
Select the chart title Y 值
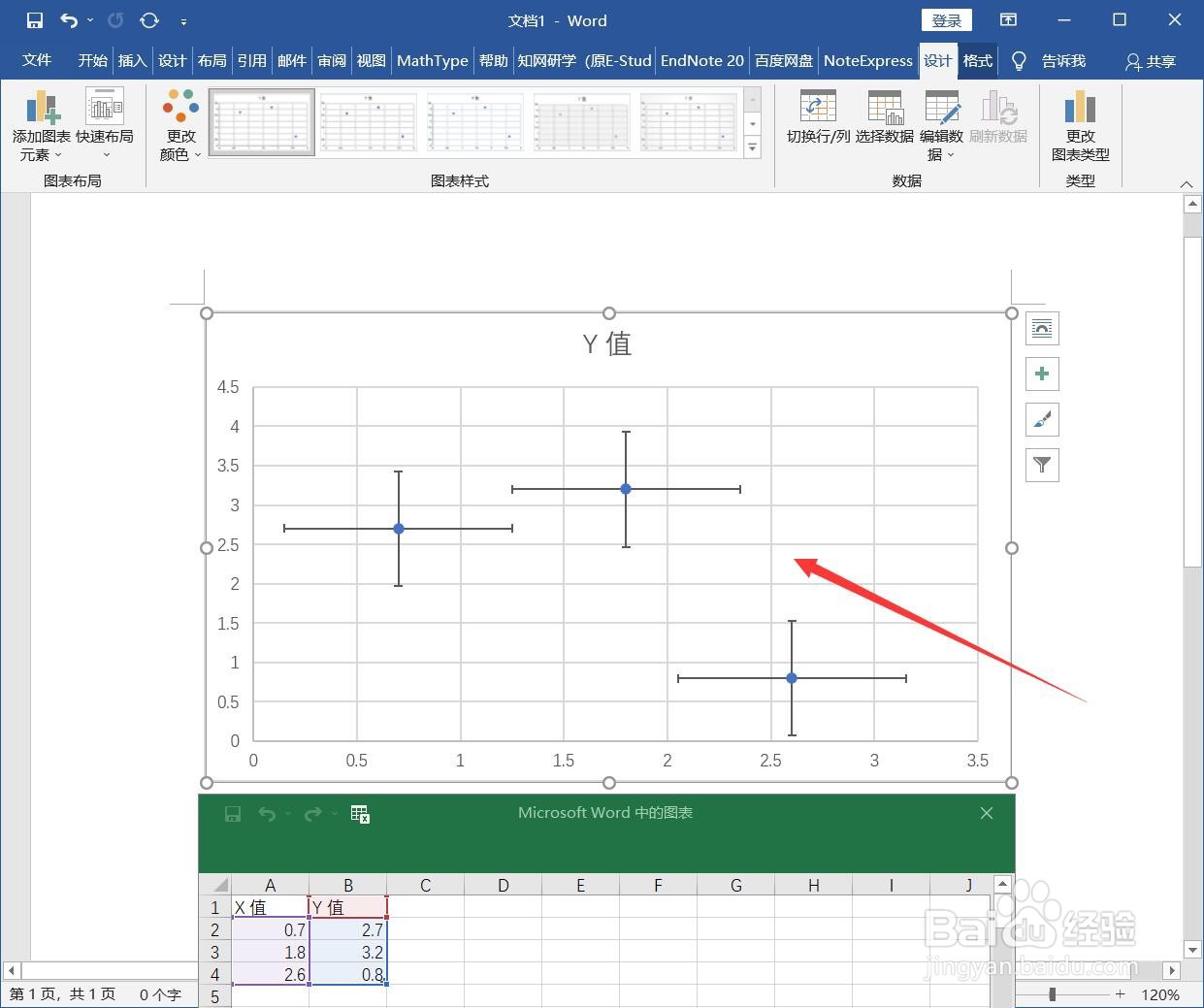(x=607, y=343)
